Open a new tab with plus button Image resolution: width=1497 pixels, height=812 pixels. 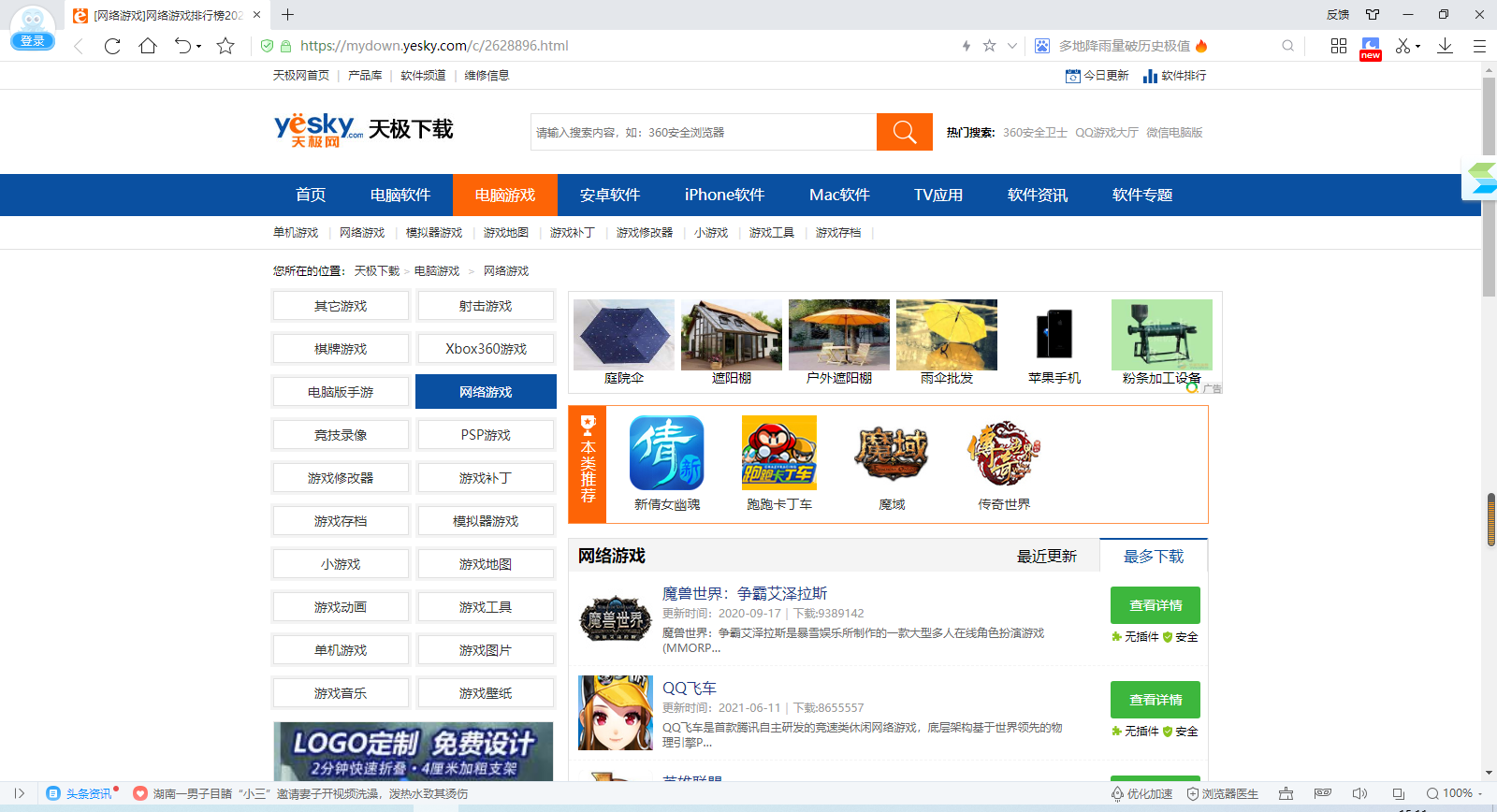click(287, 15)
